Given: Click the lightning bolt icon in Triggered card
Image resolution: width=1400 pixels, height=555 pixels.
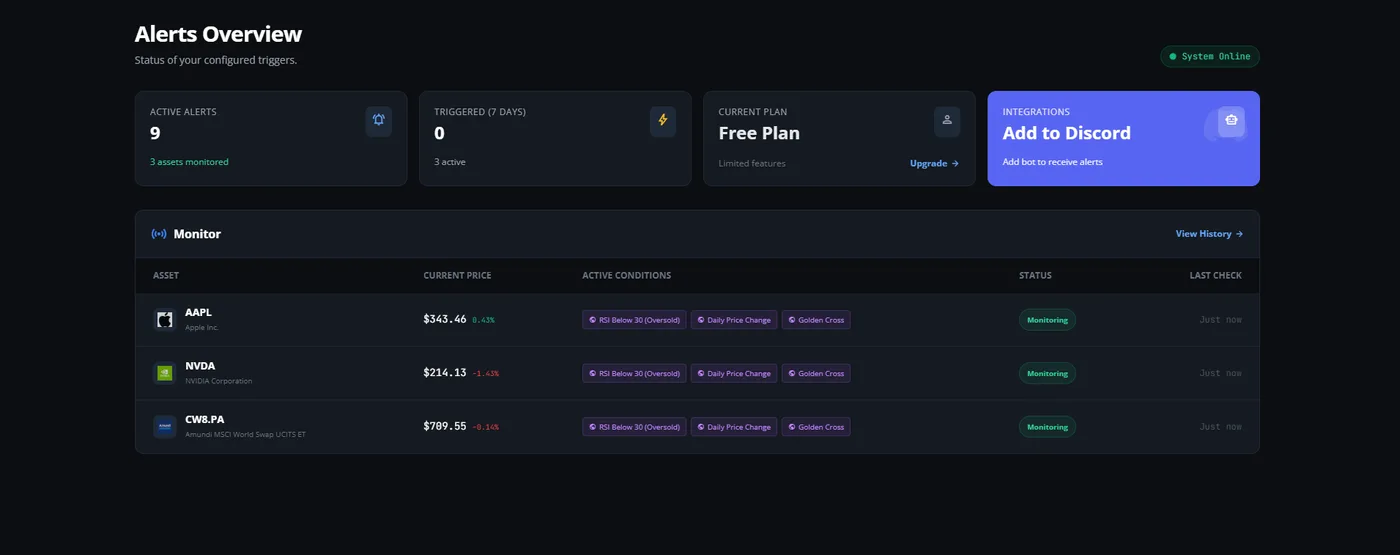Looking at the screenshot, I should (662, 120).
